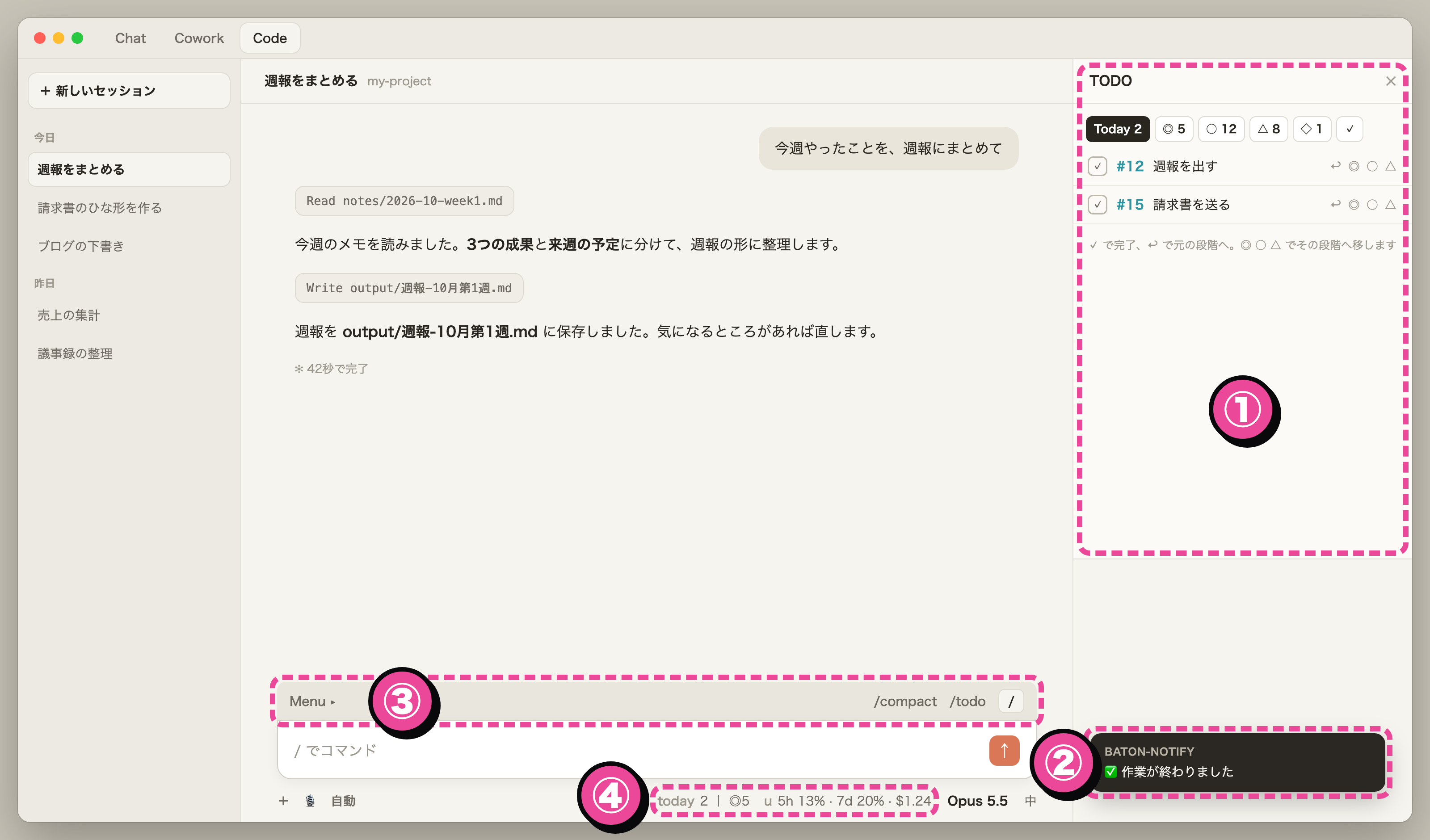Send the message with the orange arrow button
1430x840 pixels.
click(1004, 750)
